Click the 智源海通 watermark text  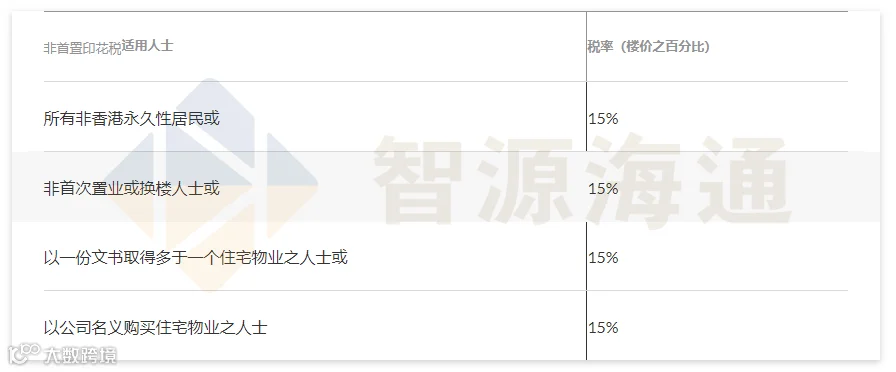[582, 180]
